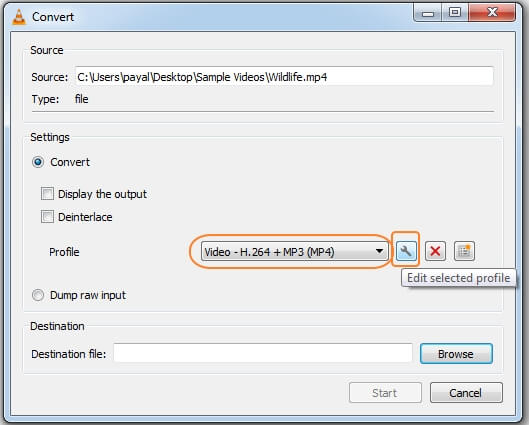Minimize the Convert dialog window
Viewport: 529px width, 425px height.
click(427, 13)
